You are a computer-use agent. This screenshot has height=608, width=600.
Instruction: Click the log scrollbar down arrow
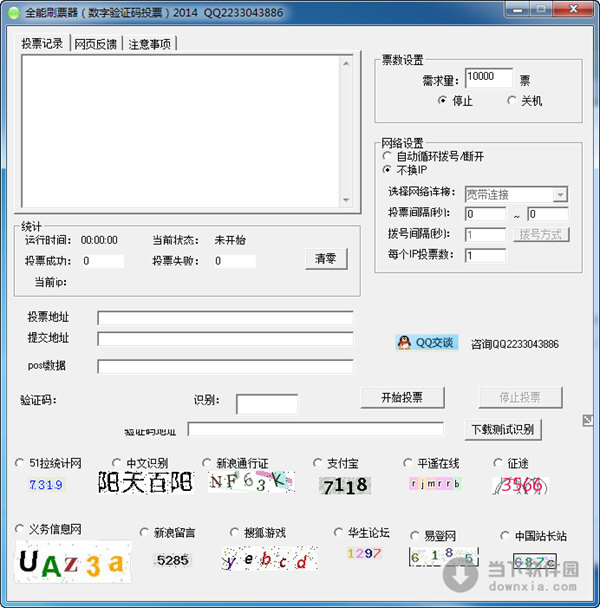346,200
